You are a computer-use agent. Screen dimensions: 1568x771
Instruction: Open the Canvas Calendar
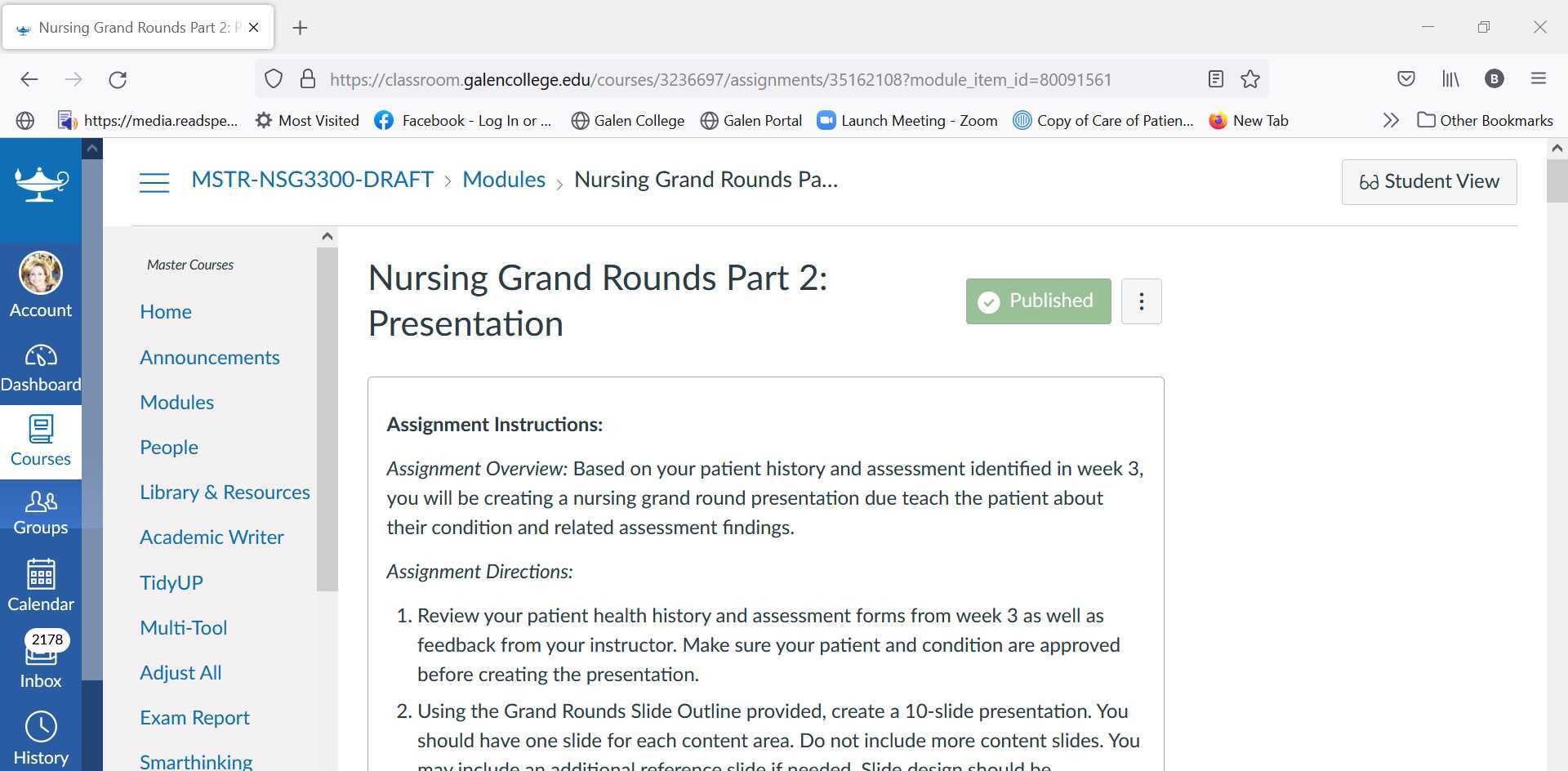click(41, 584)
